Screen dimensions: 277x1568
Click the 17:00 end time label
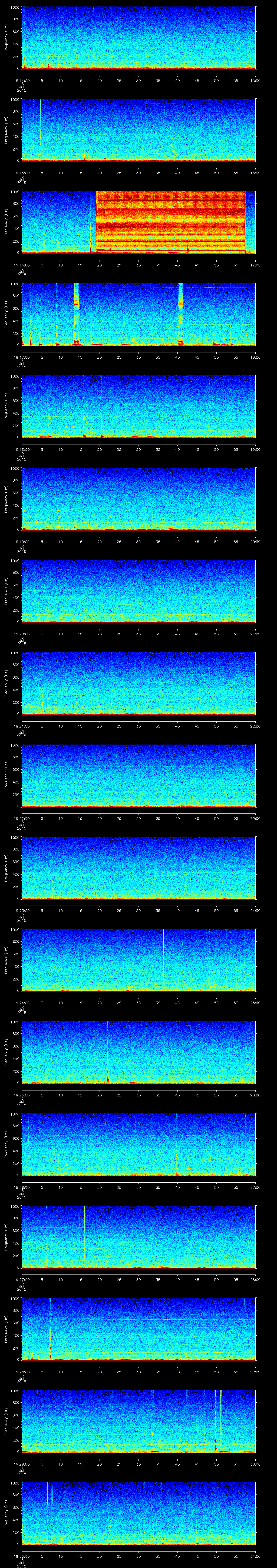pos(256,265)
